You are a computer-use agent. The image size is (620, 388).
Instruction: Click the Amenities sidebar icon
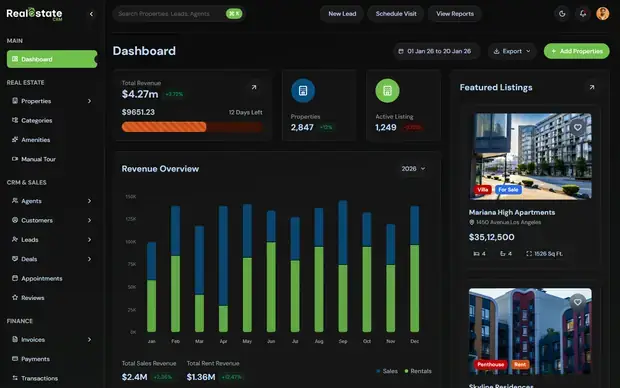(x=15, y=140)
